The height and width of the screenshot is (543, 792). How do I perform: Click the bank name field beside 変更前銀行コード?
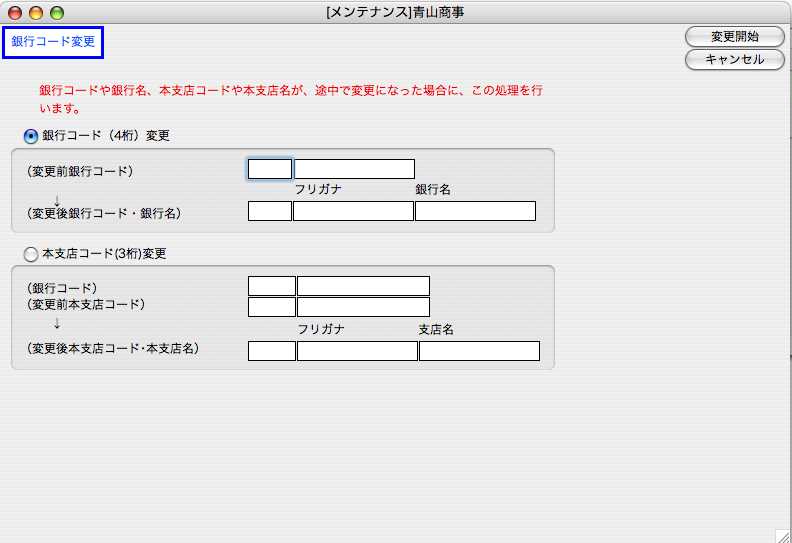[354, 169]
